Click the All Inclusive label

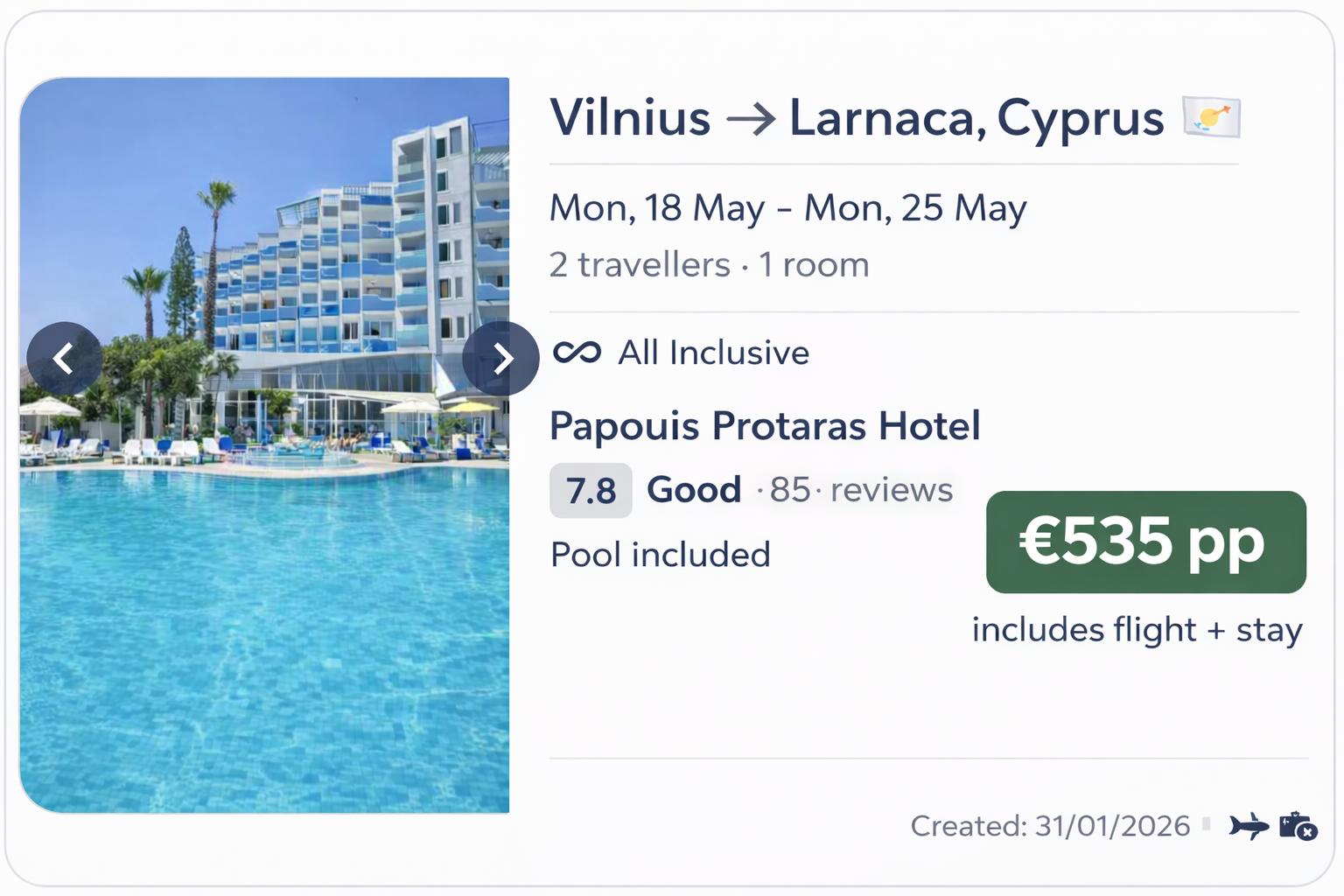(713, 353)
